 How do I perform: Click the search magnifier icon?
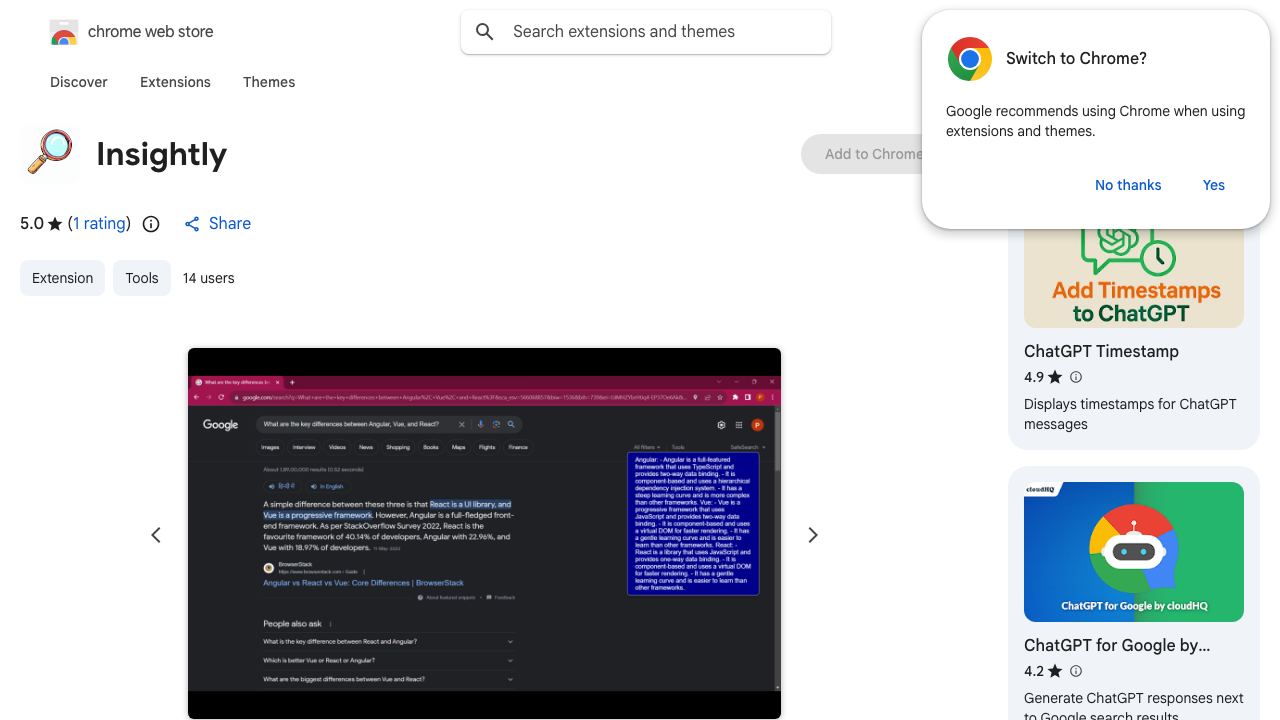tap(485, 32)
